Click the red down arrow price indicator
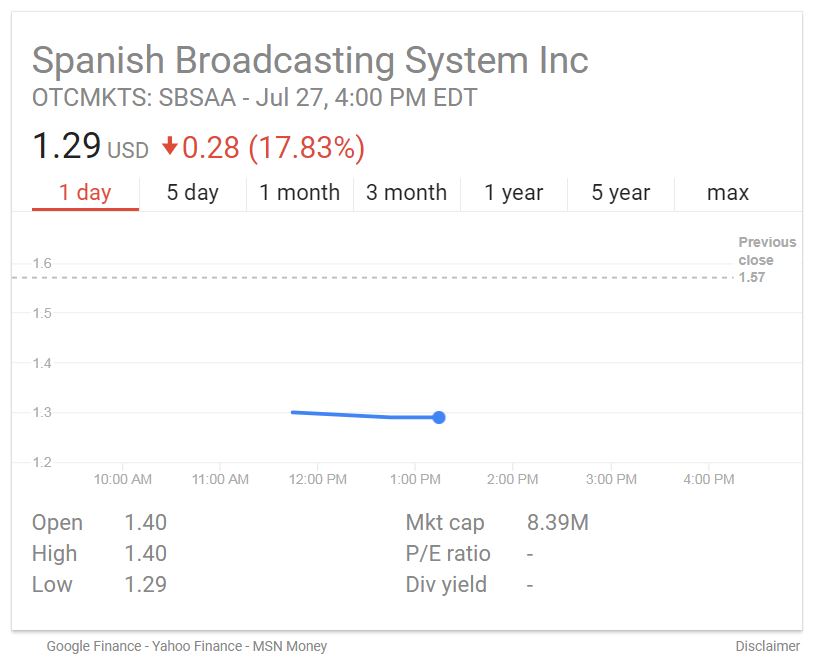This screenshot has width=814, height=661. [x=169, y=147]
